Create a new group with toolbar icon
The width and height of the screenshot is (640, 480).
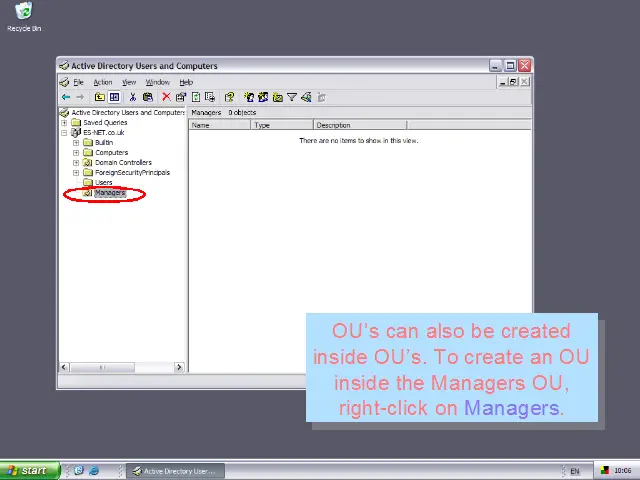coord(263,97)
